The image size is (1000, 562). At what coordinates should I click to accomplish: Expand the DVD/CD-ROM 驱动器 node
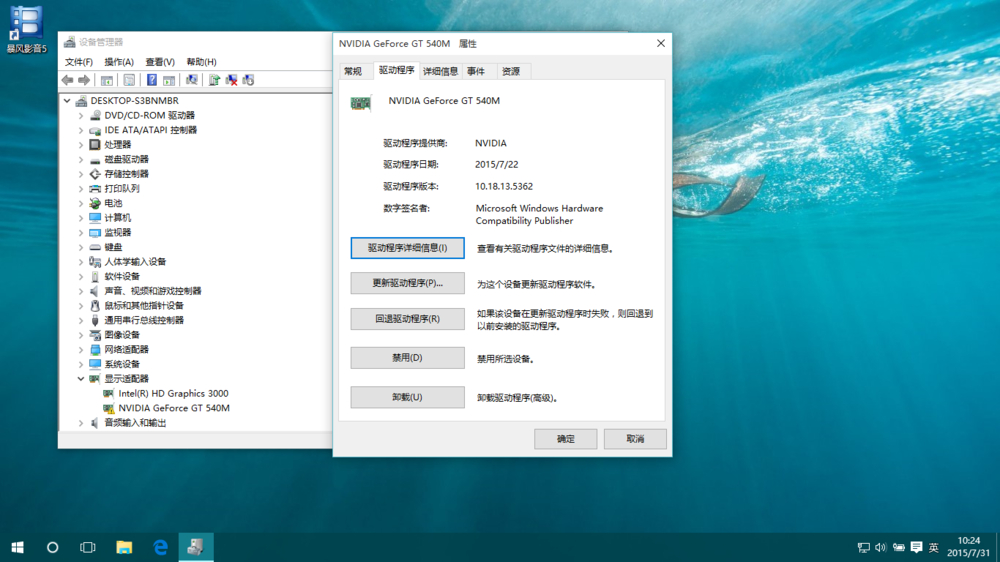(81, 115)
